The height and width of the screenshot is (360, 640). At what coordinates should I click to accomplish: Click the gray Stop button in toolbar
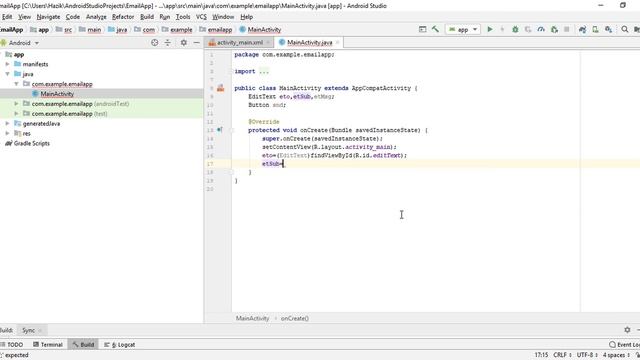click(x=567, y=29)
